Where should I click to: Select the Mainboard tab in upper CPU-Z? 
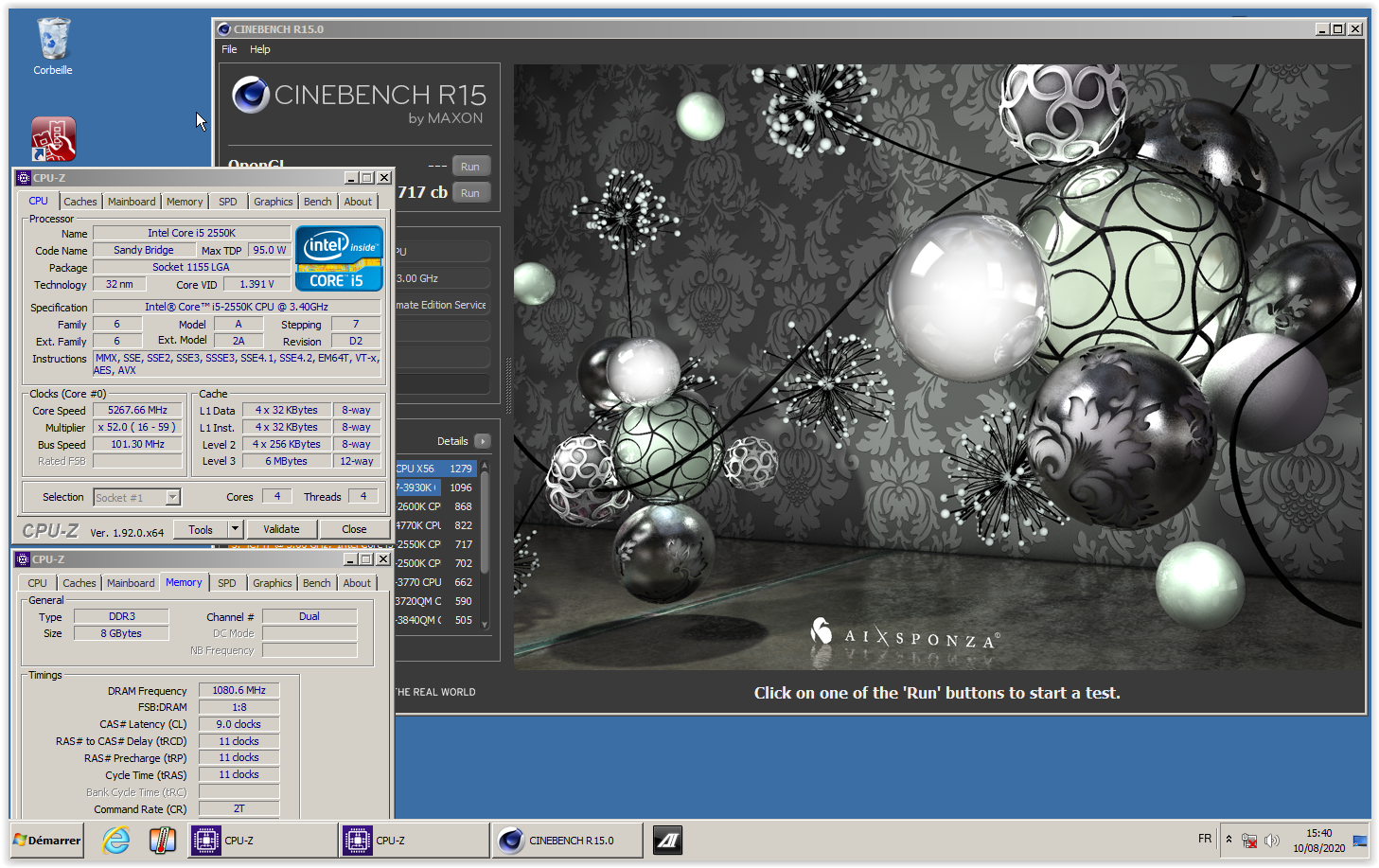[132, 202]
